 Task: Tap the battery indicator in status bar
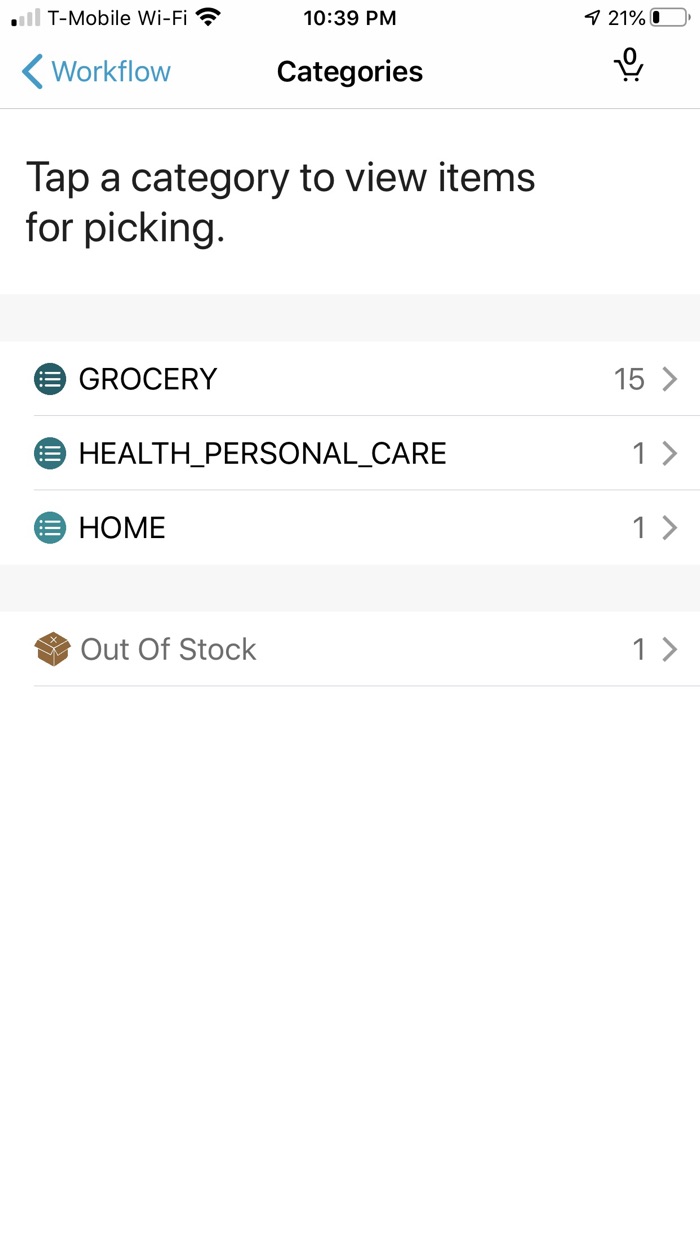click(x=666, y=16)
